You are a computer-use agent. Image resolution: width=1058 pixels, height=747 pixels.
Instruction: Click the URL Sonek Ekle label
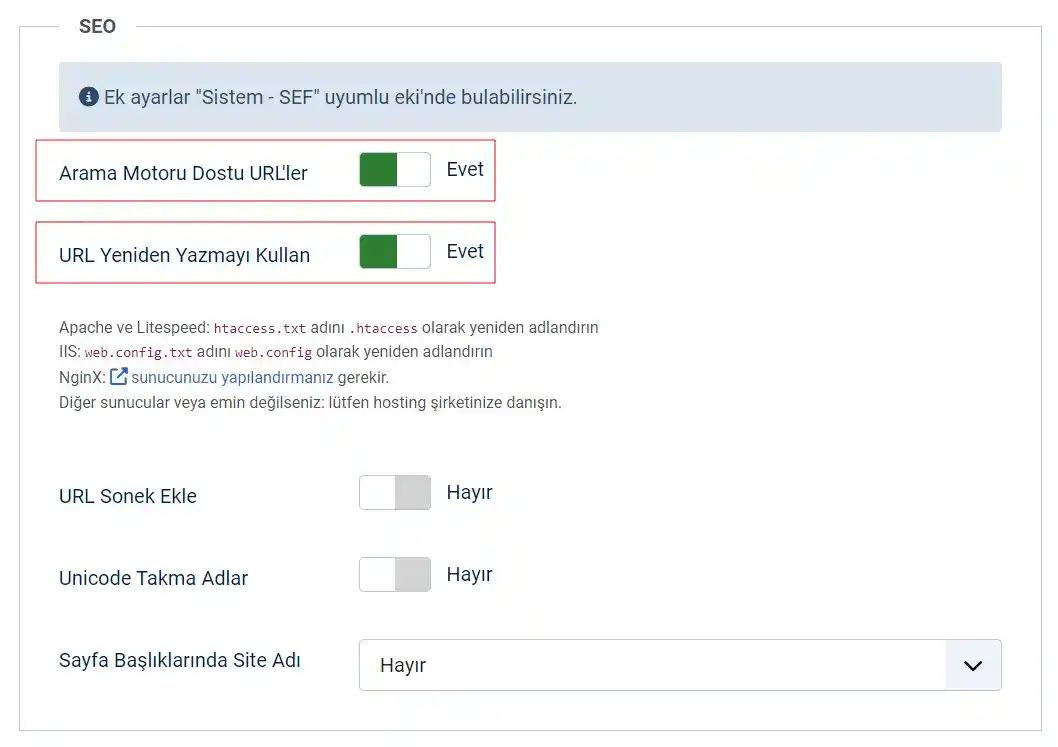[127, 495]
